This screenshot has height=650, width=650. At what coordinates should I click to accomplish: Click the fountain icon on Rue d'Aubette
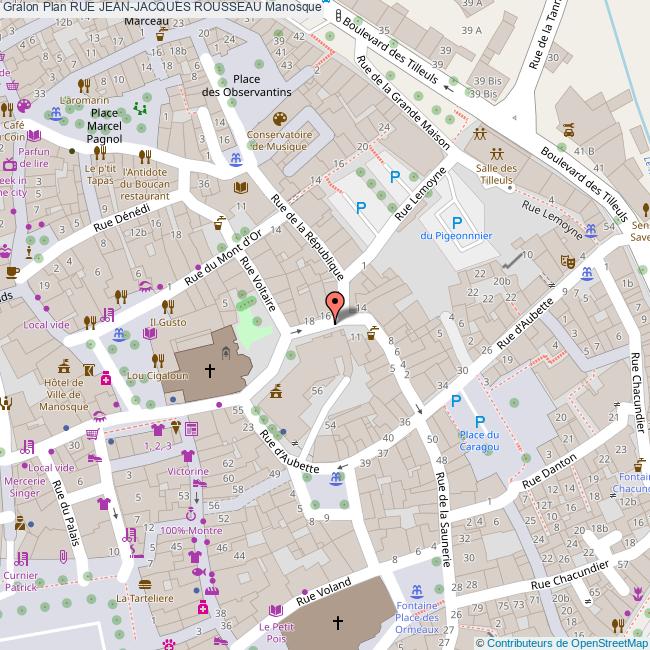pos(335,479)
